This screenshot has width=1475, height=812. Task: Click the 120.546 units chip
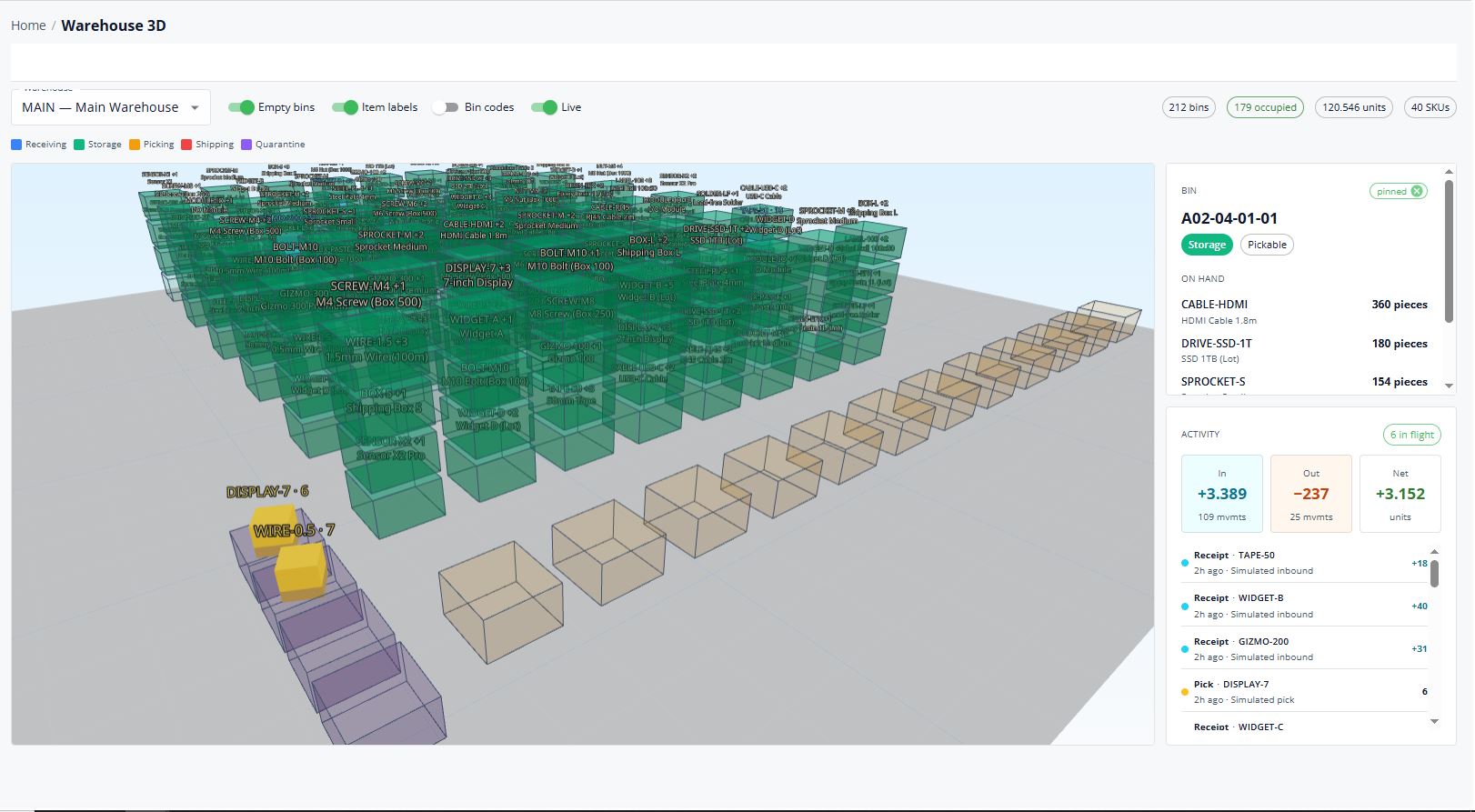coord(1353,107)
